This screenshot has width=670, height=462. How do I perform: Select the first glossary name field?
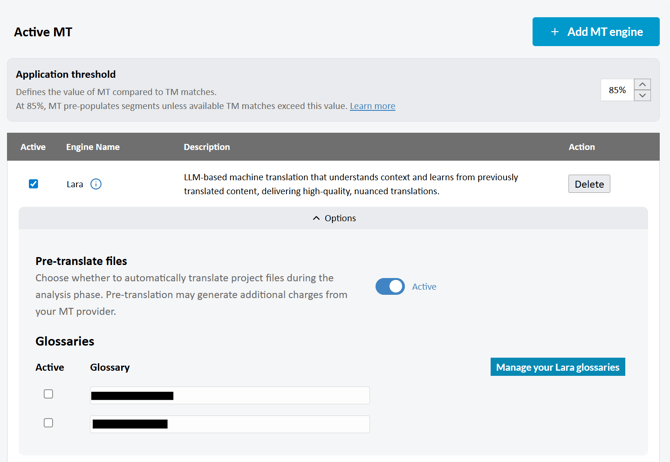click(x=229, y=396)
